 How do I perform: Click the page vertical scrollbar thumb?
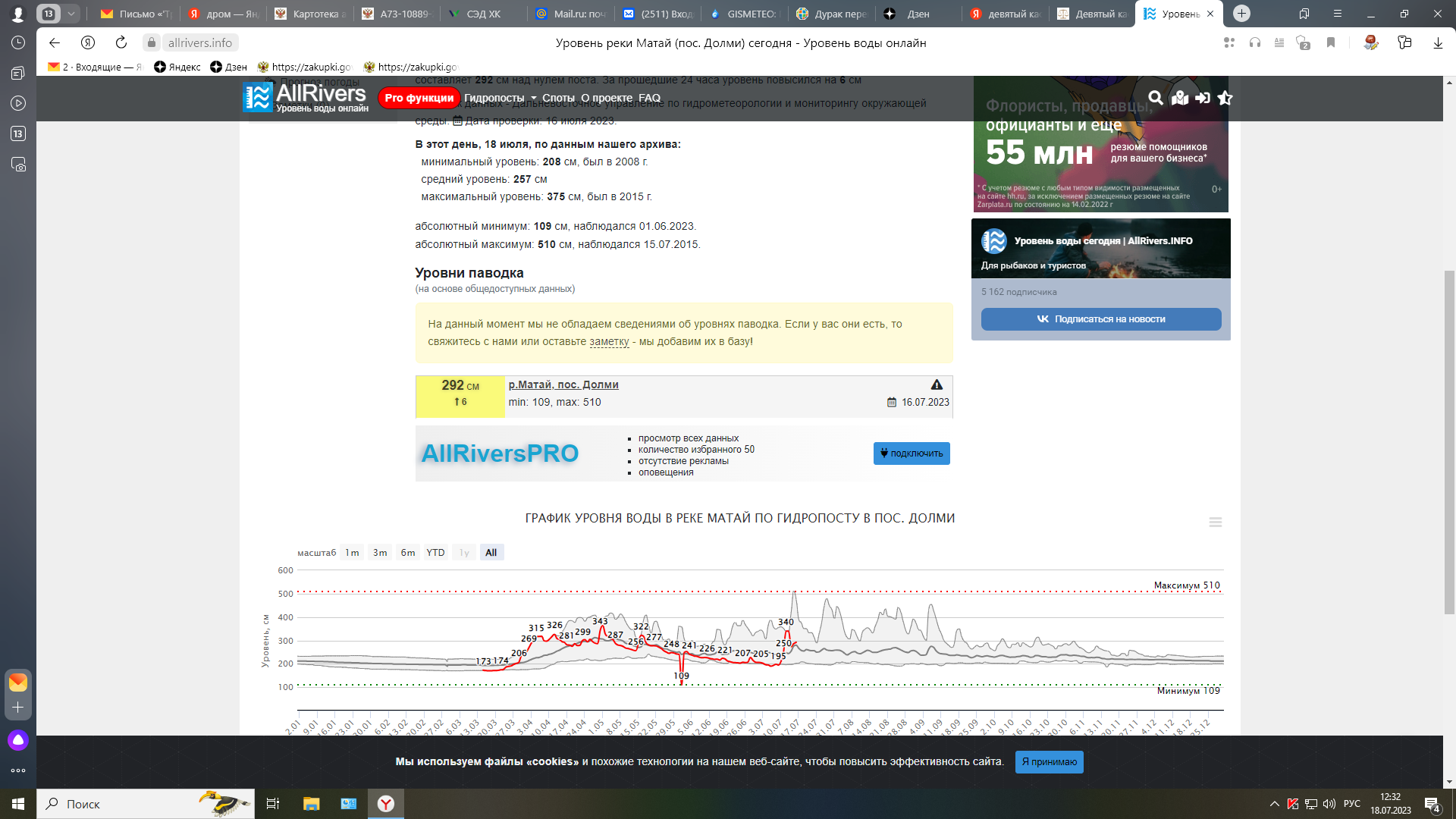1449,440
